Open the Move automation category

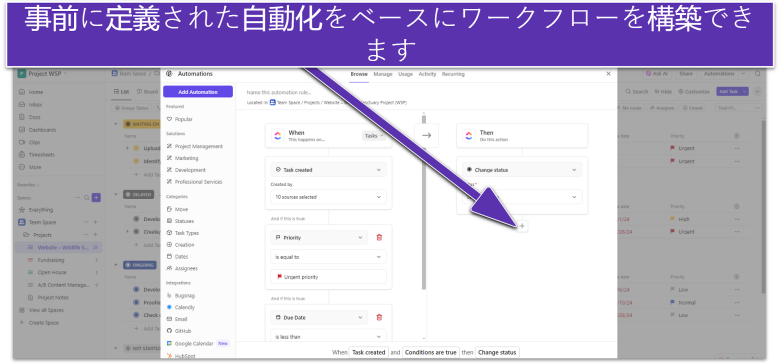177,209
